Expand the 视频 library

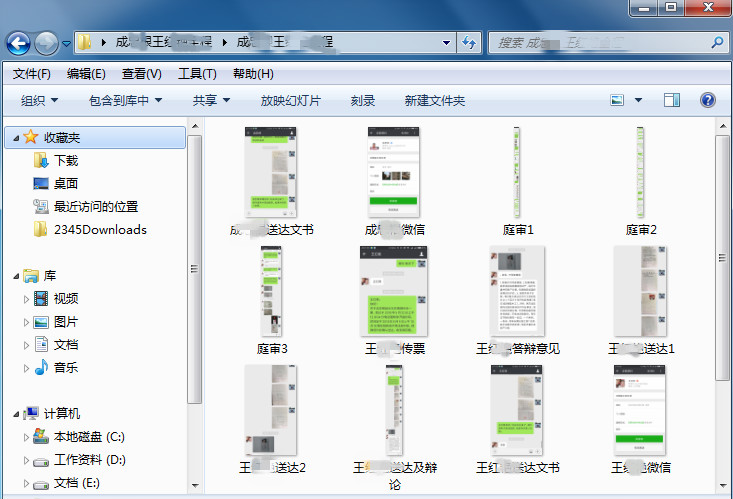pos(26,299)
